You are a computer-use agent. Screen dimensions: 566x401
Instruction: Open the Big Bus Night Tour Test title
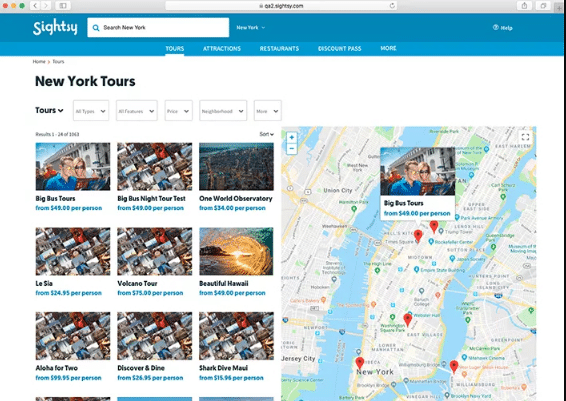151,199
